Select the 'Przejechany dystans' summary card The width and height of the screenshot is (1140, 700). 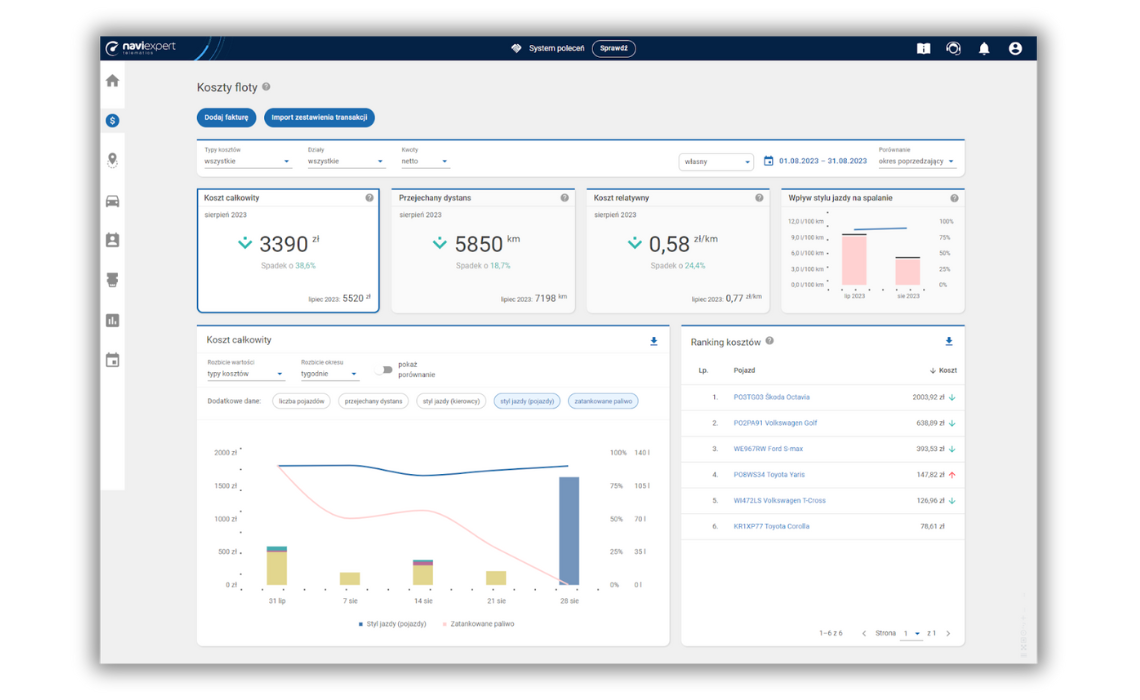click(x=482, y=250)
